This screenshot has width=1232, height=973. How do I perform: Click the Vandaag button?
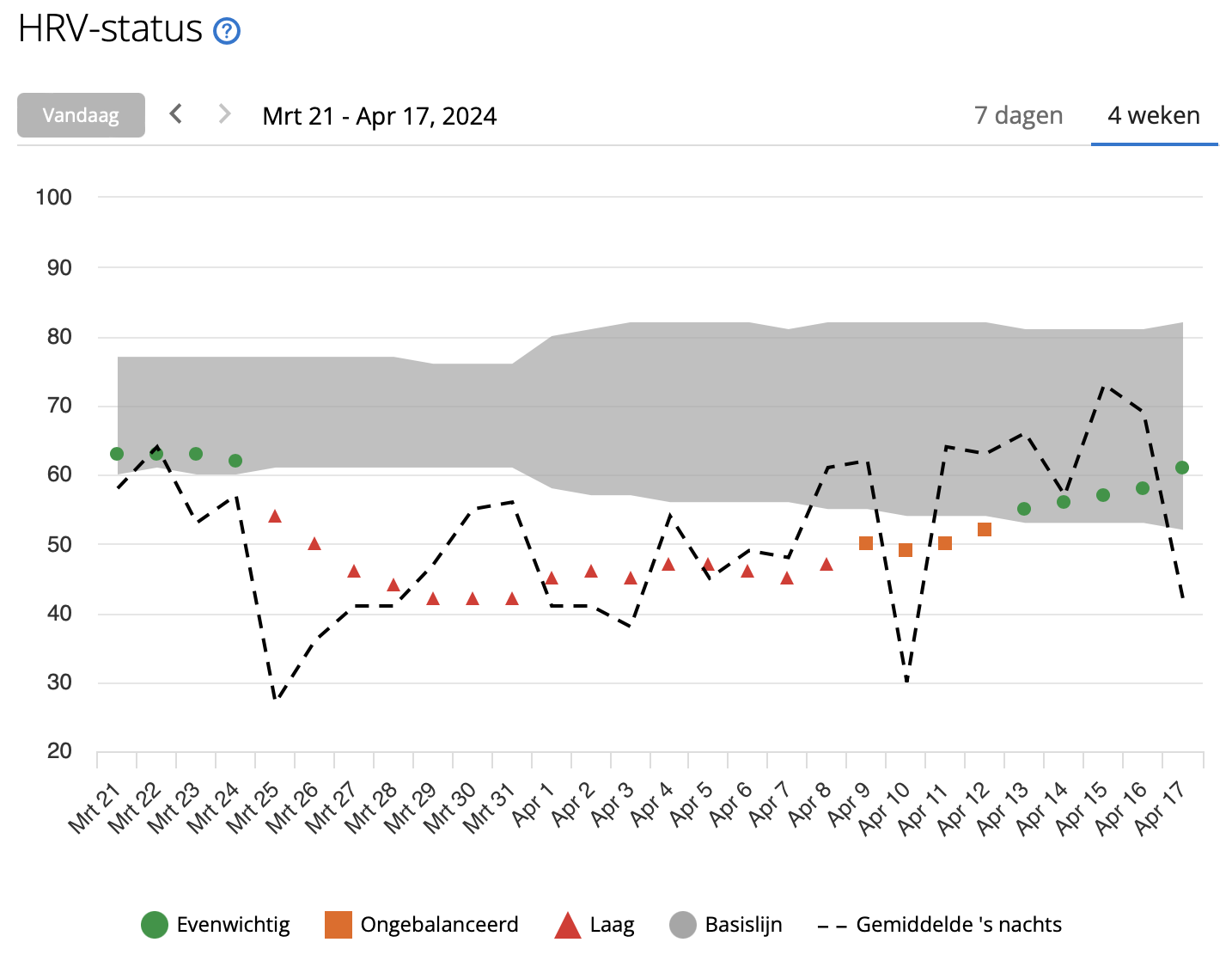tap(81, 115)
